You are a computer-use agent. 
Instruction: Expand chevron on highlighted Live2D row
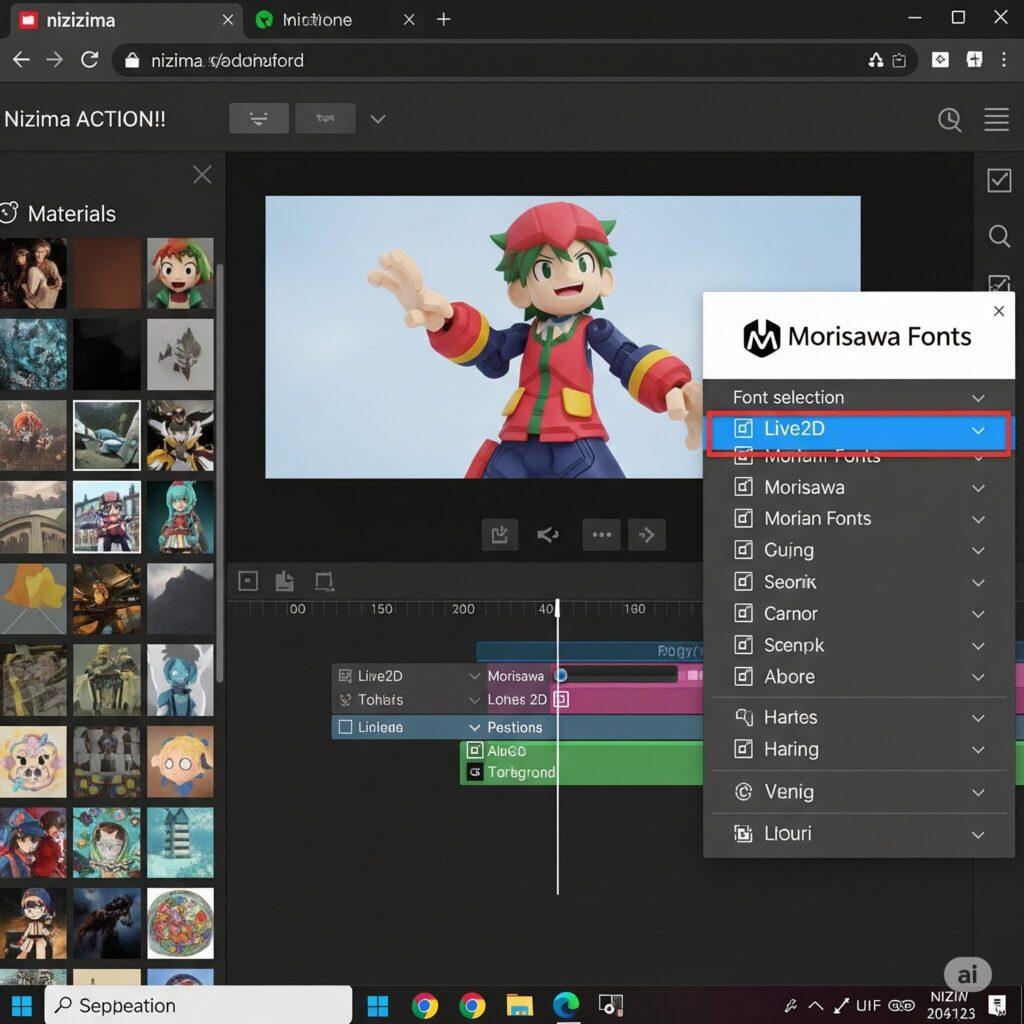coord(978,430)
